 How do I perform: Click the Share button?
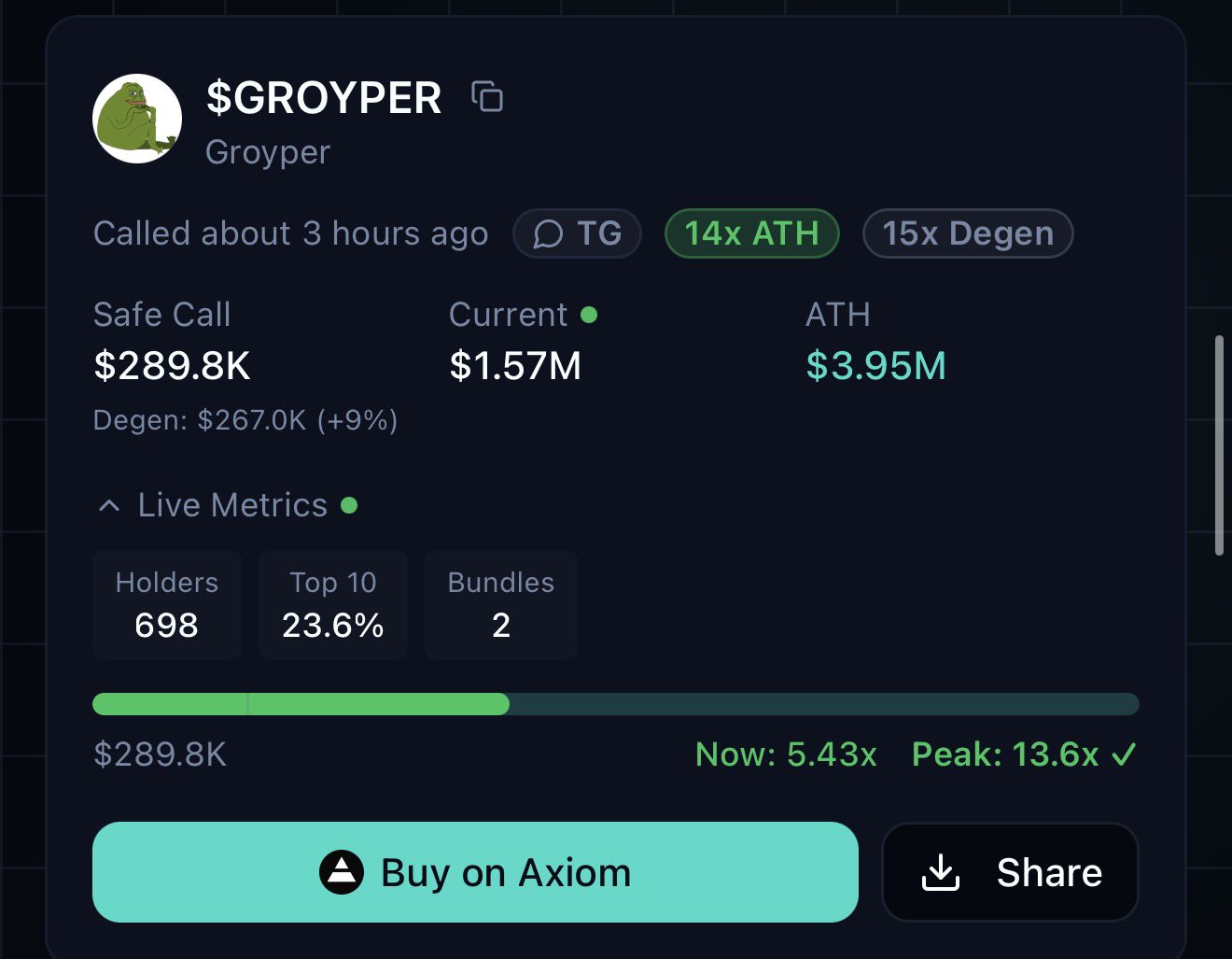[x=1010, y=873]
